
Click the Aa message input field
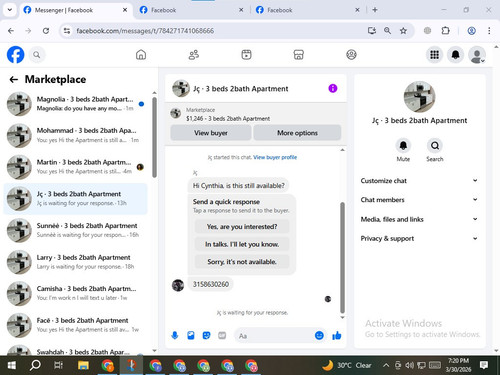click(275, 336)
